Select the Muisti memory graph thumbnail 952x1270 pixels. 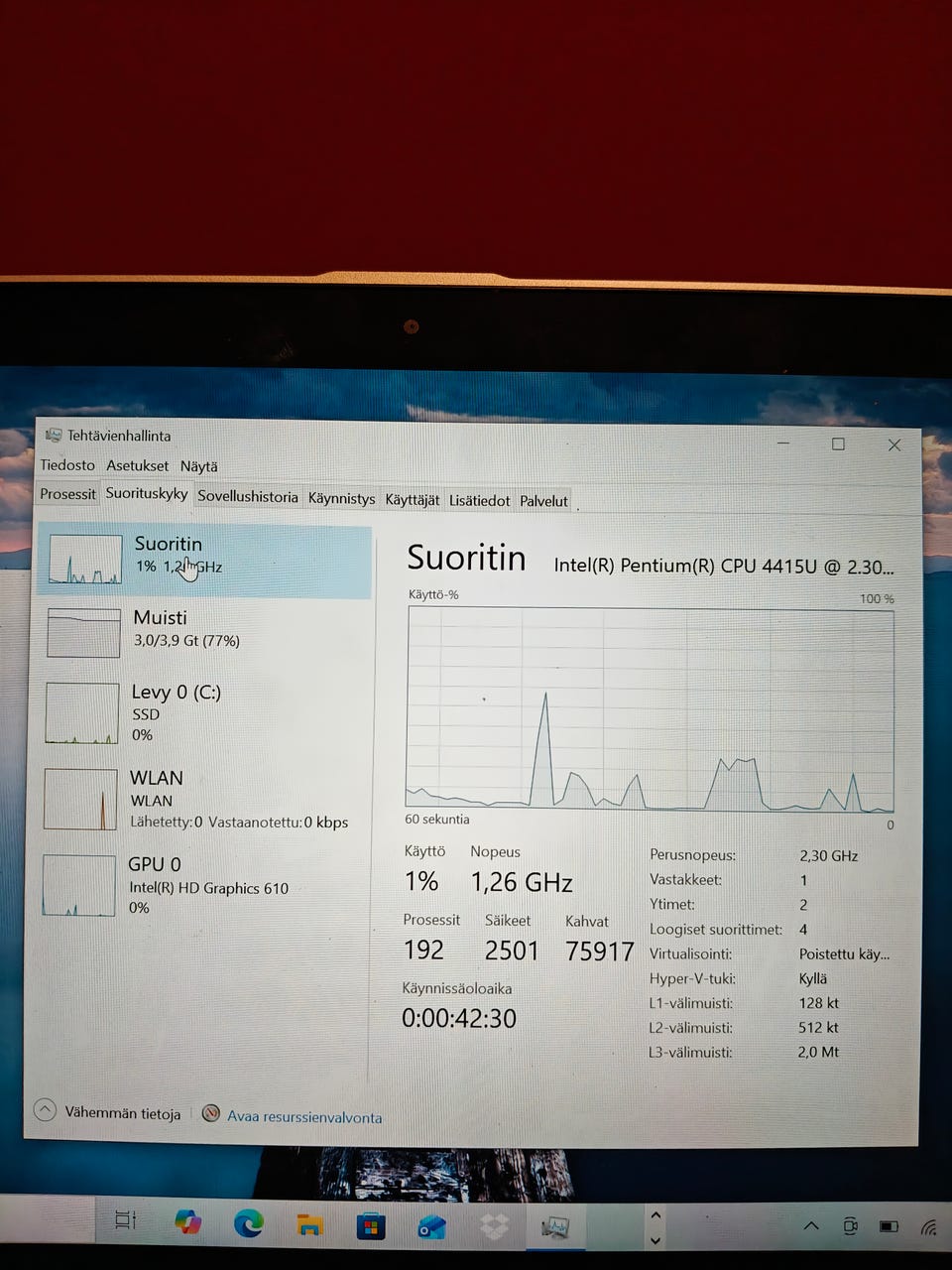[x=83, y=632]
